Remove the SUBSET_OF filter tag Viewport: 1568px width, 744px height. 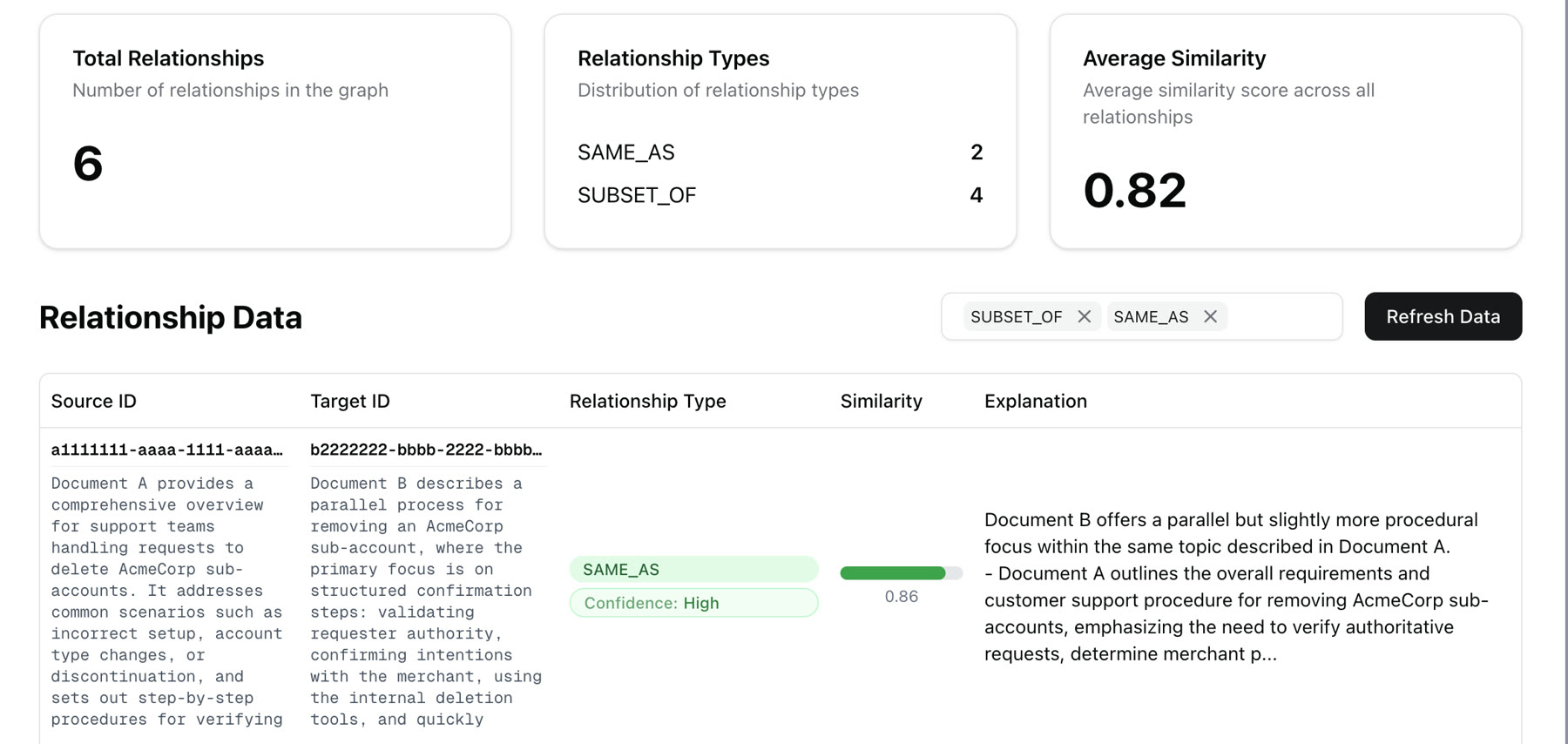1084,316
